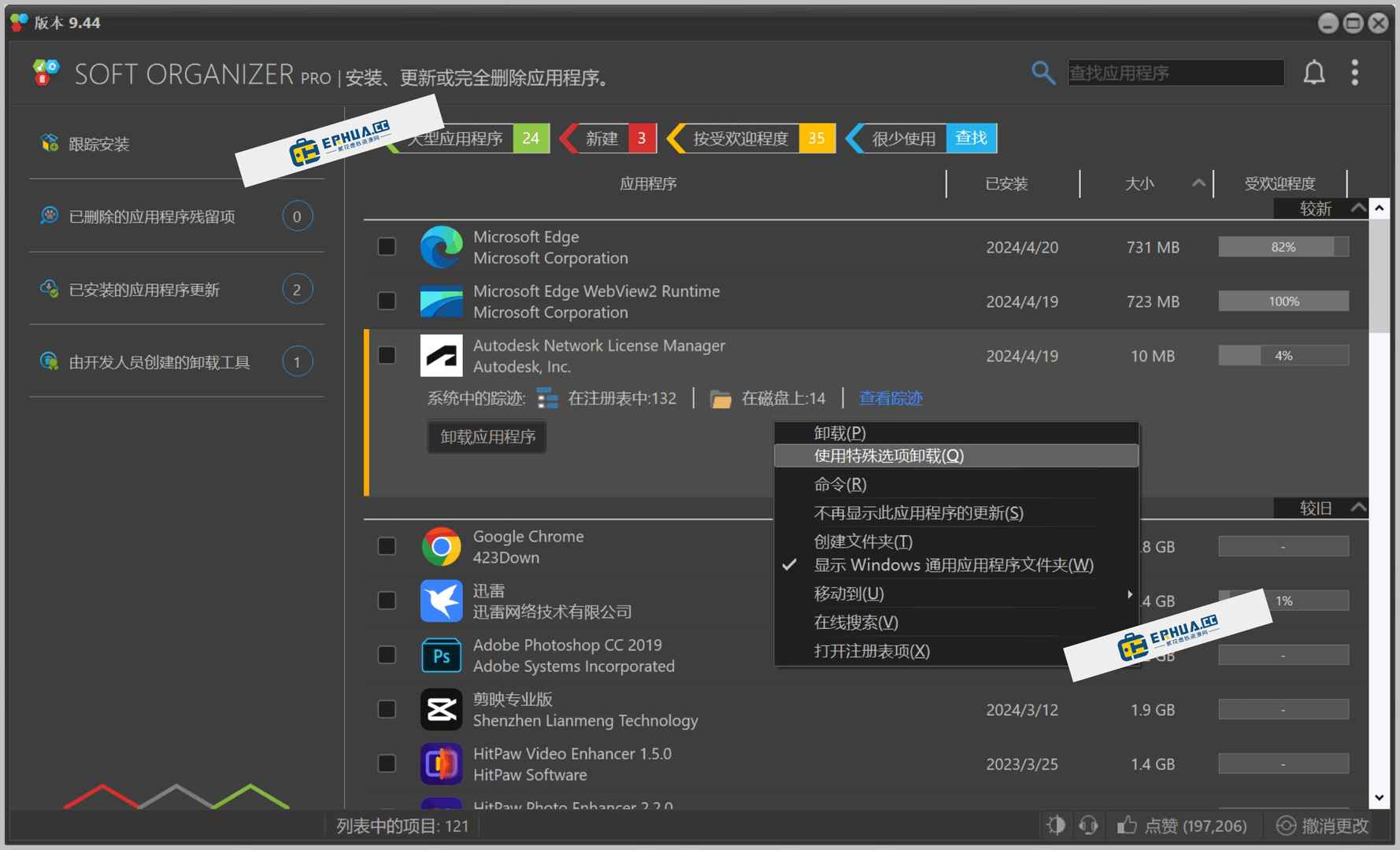Screen dimensions: 1400x850
Task: Sort by 受欢迎程度 column header
Action: click(x=1280, y=184)
